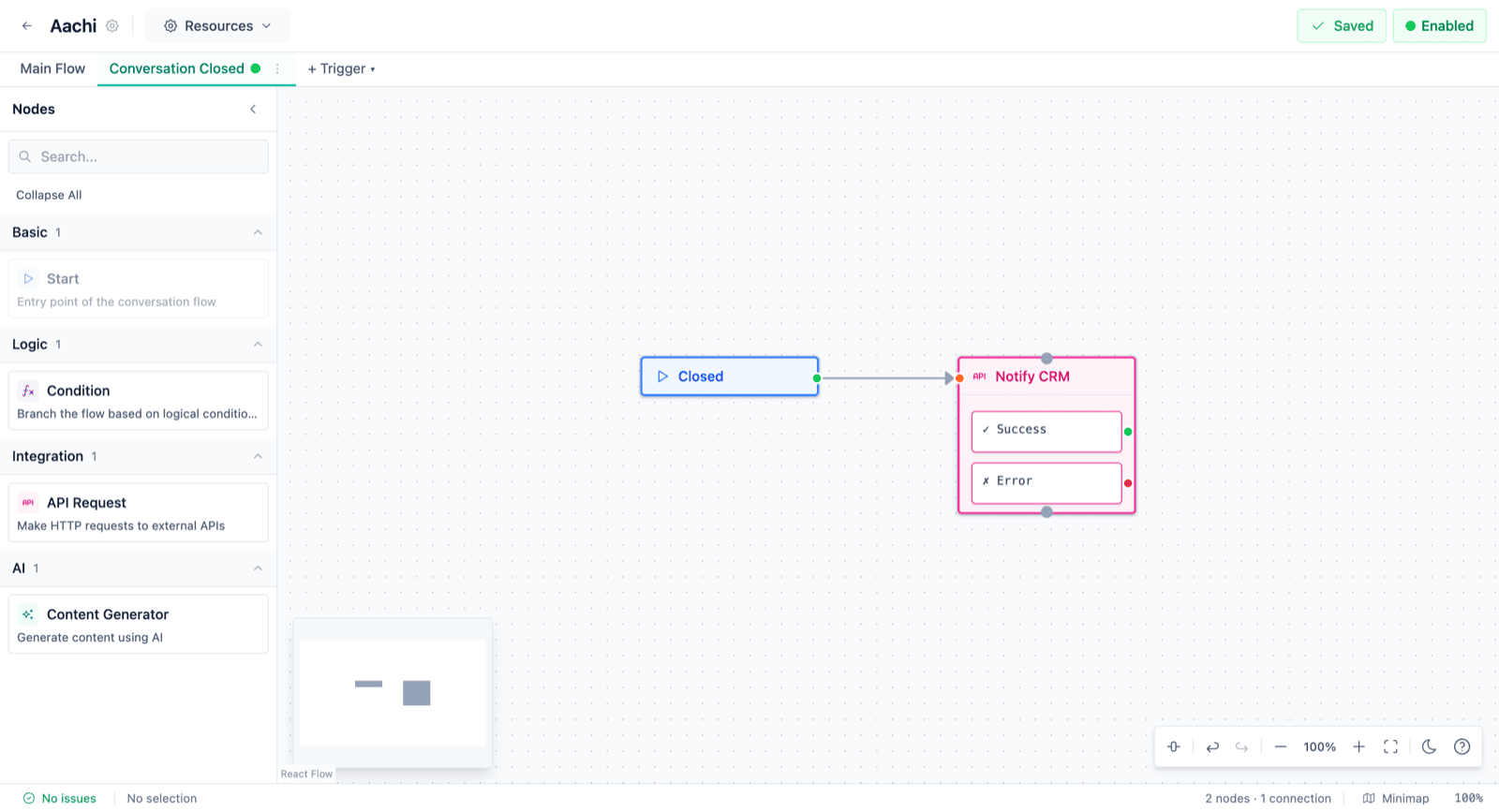
Task: Click the 2 nodes · 1 connection text
Action: click(1268, 798)
